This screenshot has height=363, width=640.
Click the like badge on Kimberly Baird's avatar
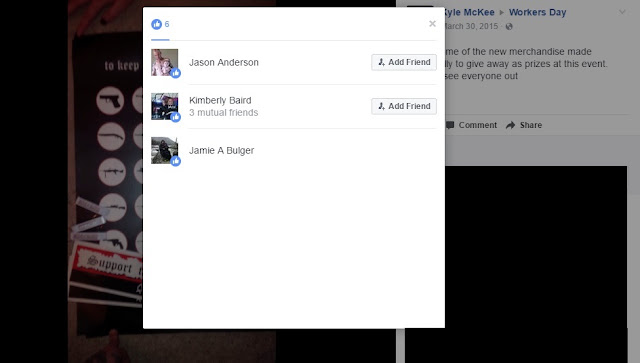point(176,117)
